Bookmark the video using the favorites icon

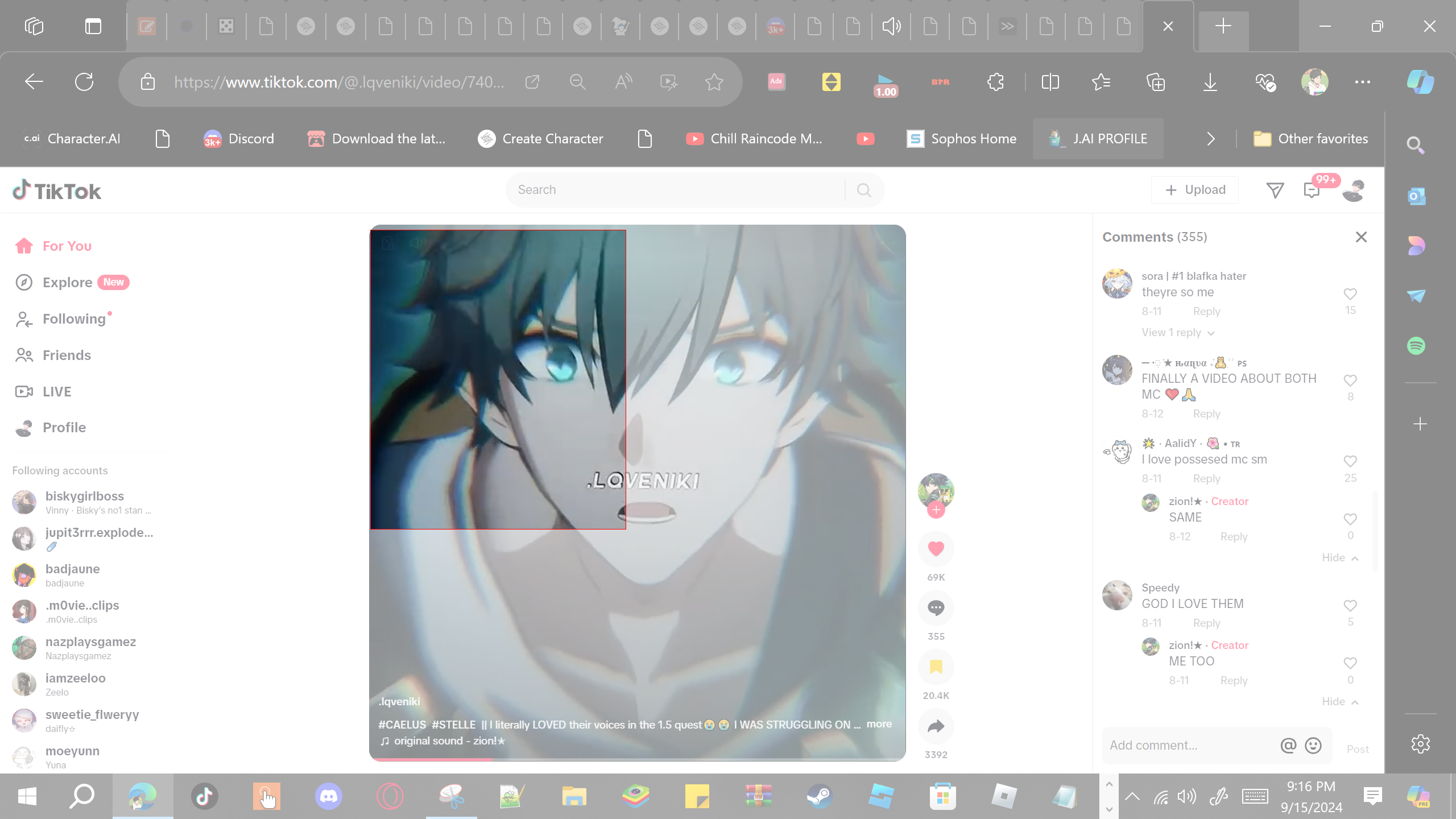[936, 667]
